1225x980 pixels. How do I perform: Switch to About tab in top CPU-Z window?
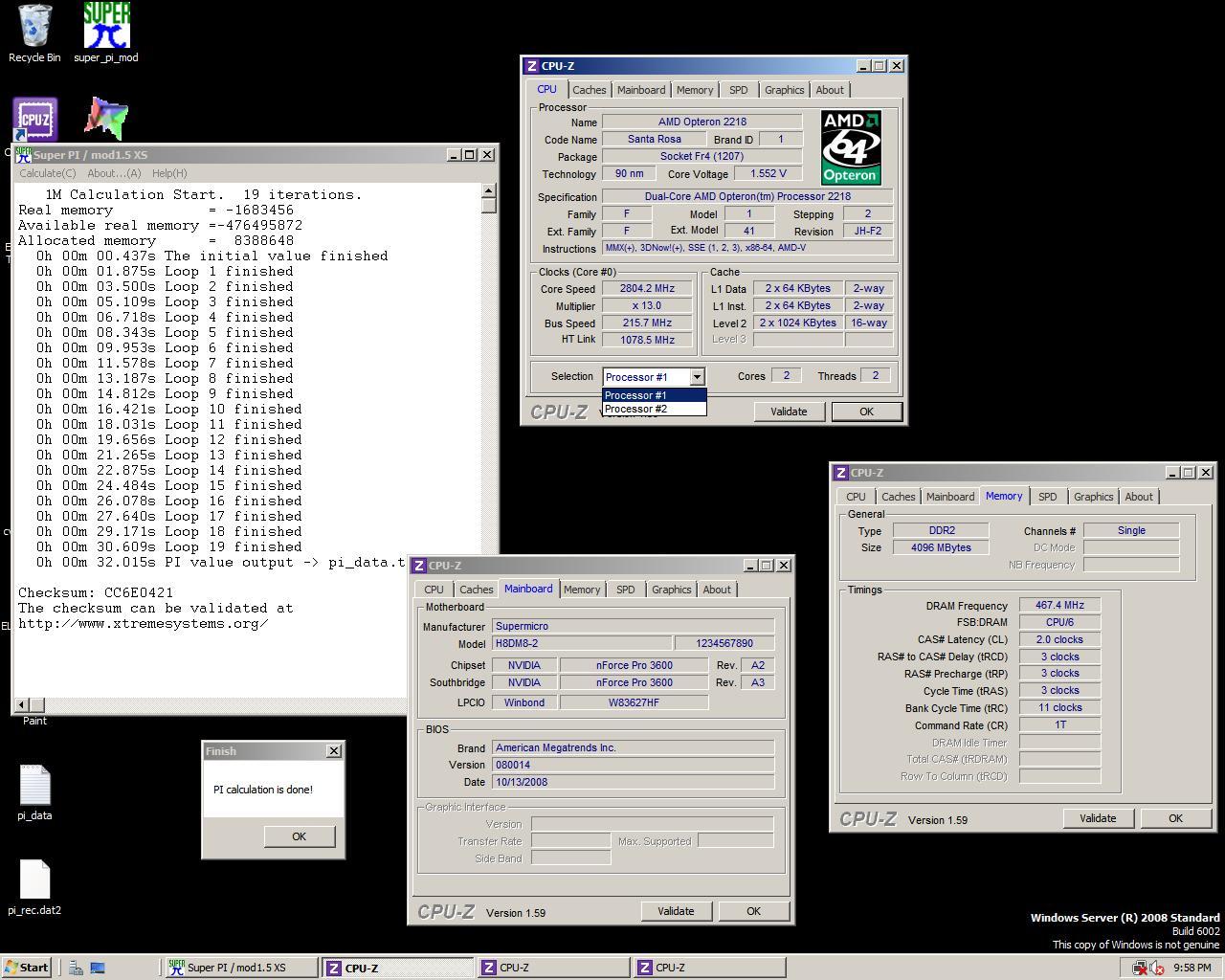pos(830,90)
